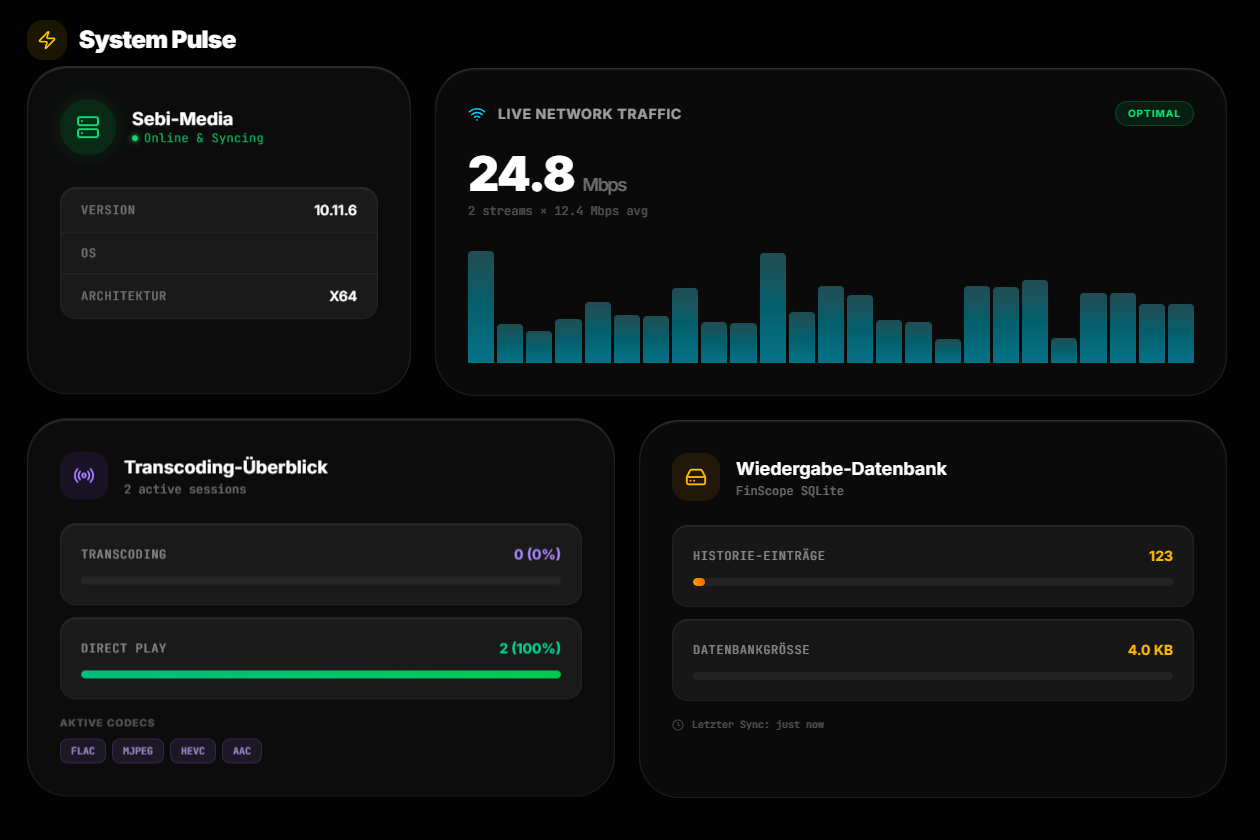Click the Online & Syncing status text
This screenshot has height=840, width=1260.
point(204,138)
